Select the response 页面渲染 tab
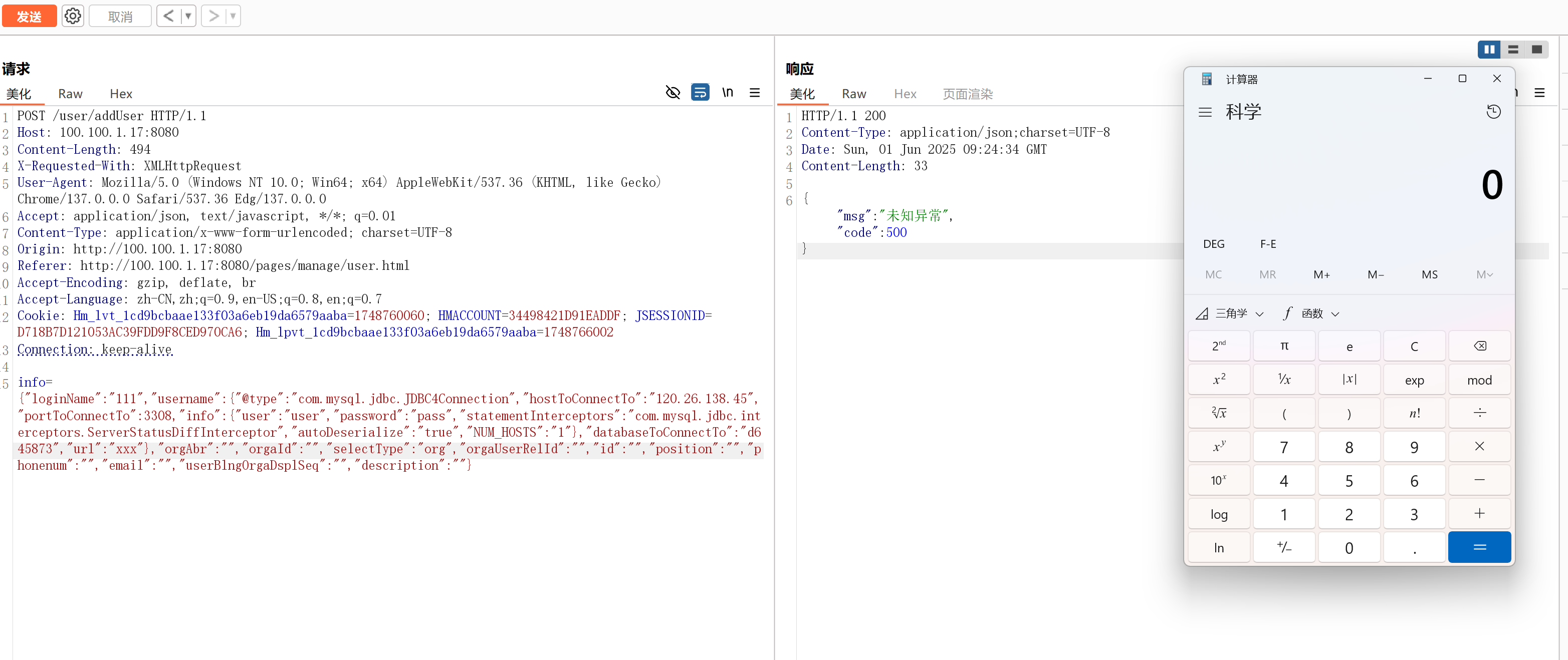Screen dimensions: 1568x660 click(967, 94)
